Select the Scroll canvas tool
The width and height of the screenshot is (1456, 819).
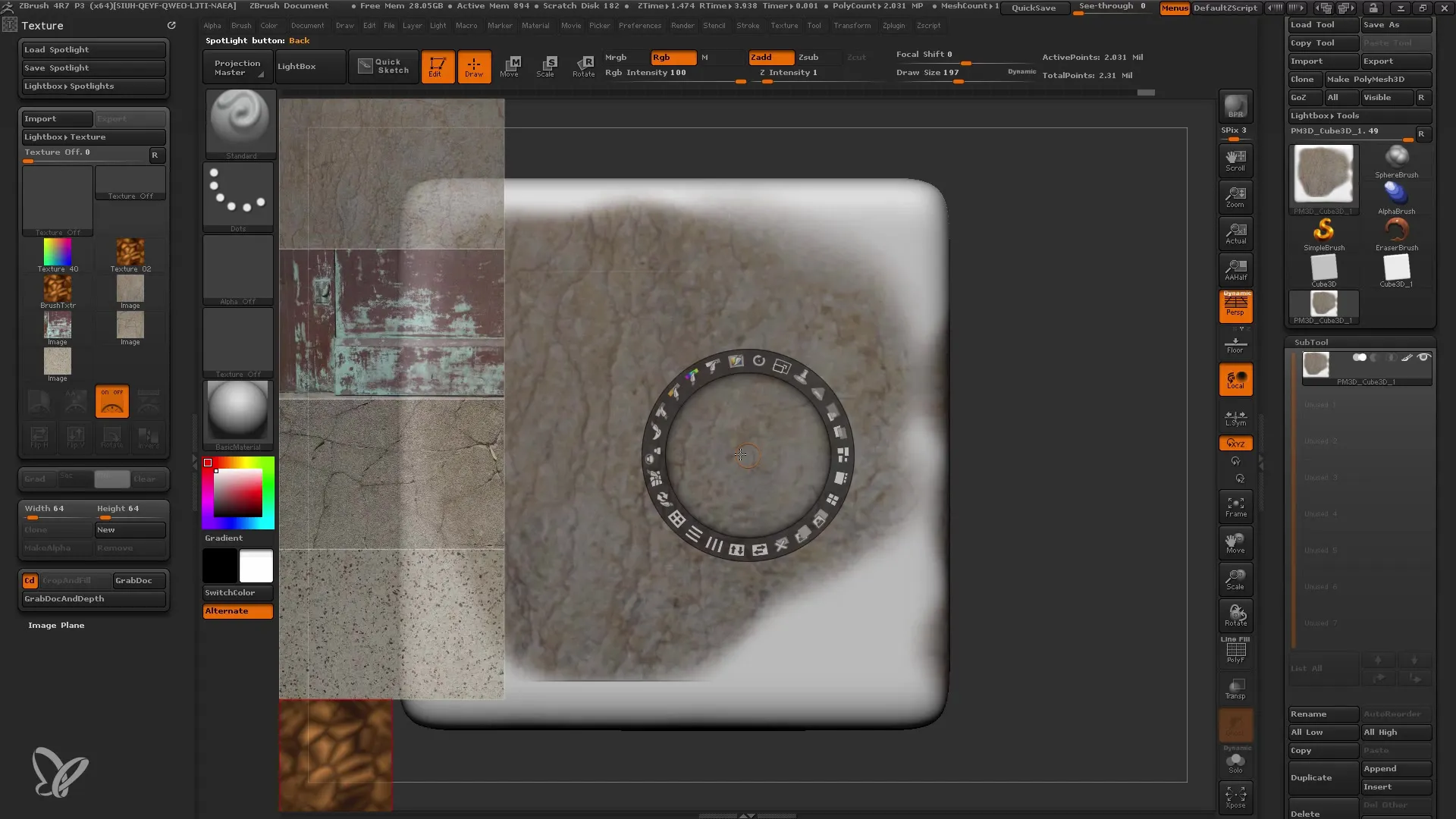point(1235,160)
